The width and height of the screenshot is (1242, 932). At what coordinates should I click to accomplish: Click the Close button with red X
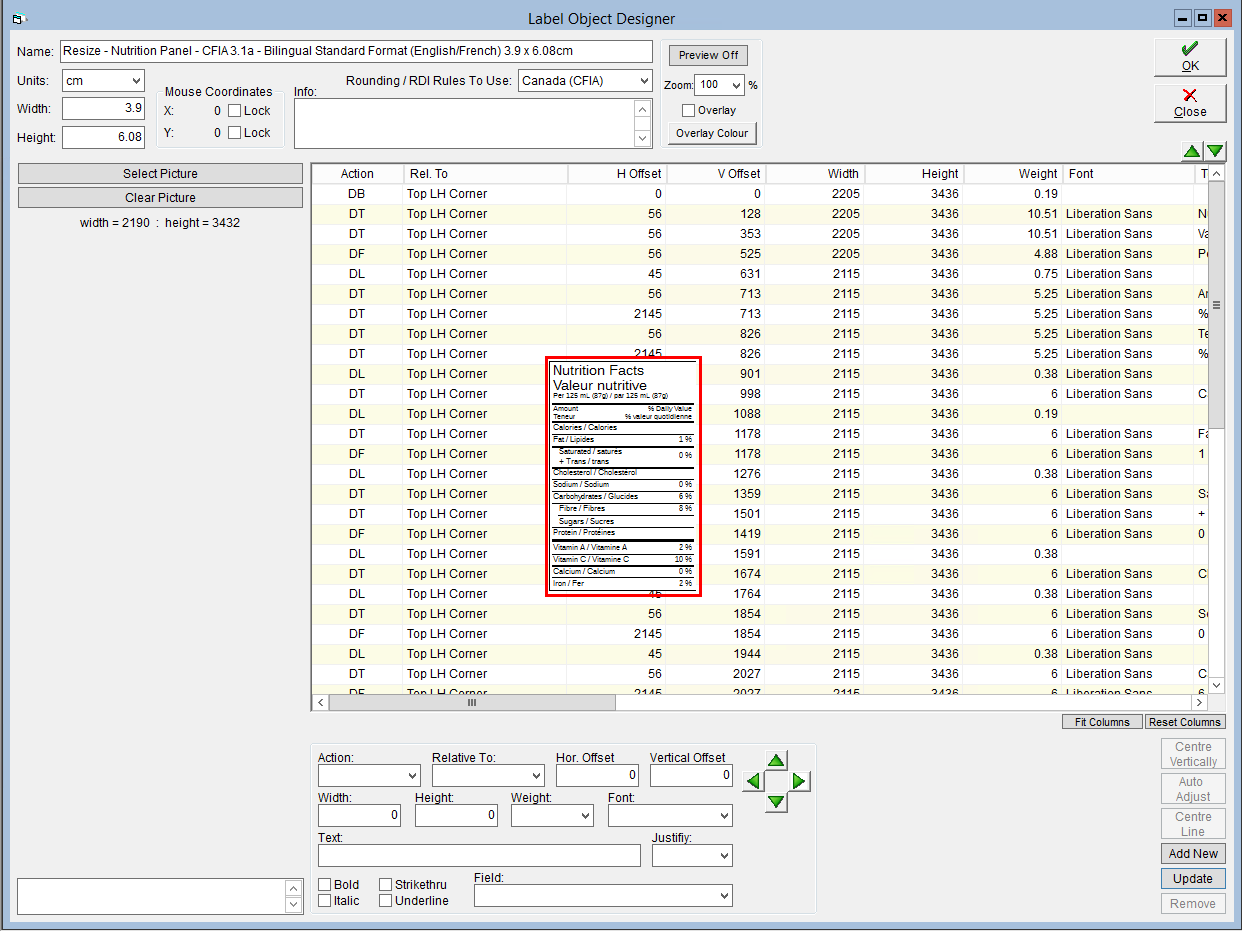coord(1190,103)
